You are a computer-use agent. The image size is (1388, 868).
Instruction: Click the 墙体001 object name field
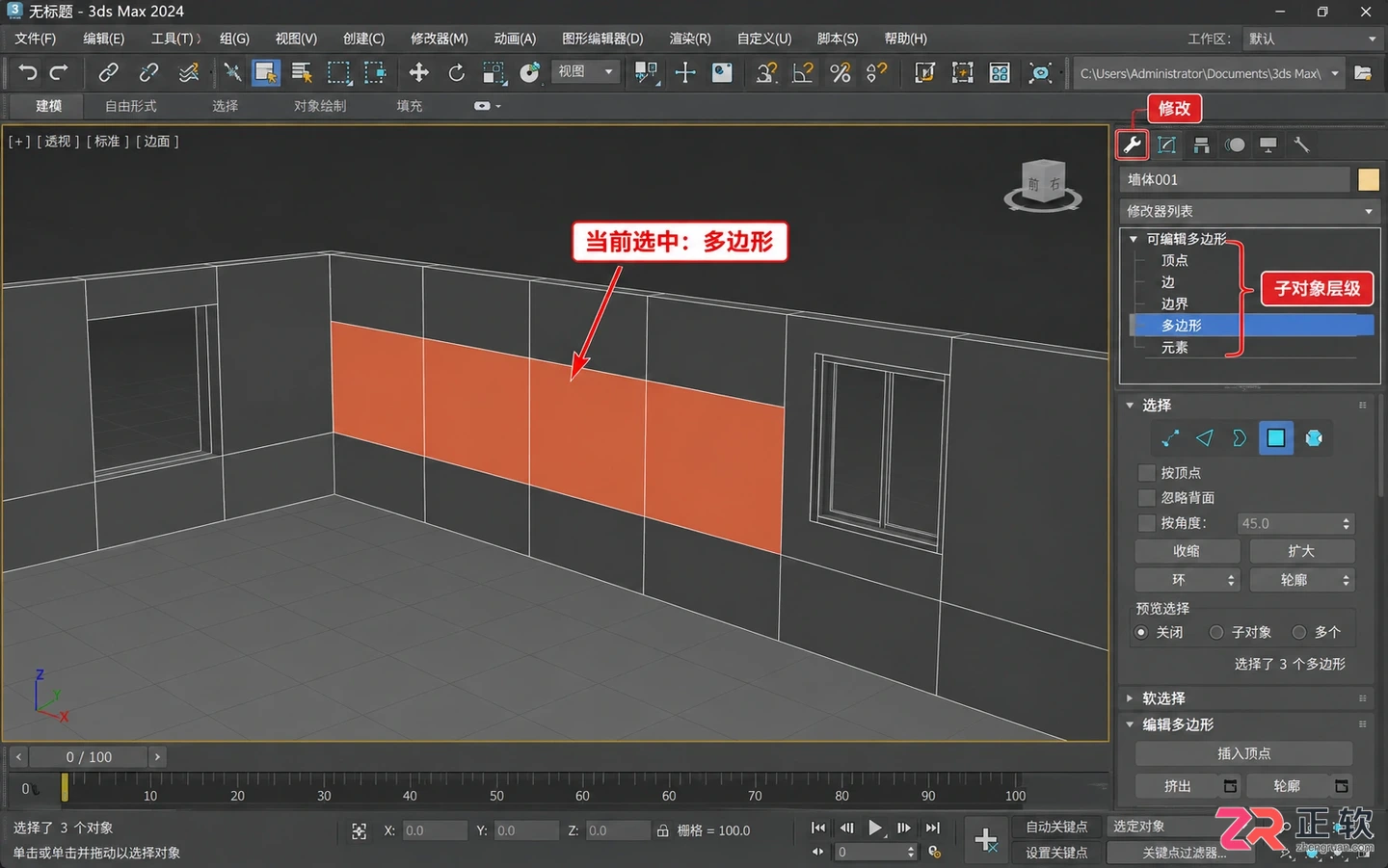pyautogui.click(x=1235, y=179)
